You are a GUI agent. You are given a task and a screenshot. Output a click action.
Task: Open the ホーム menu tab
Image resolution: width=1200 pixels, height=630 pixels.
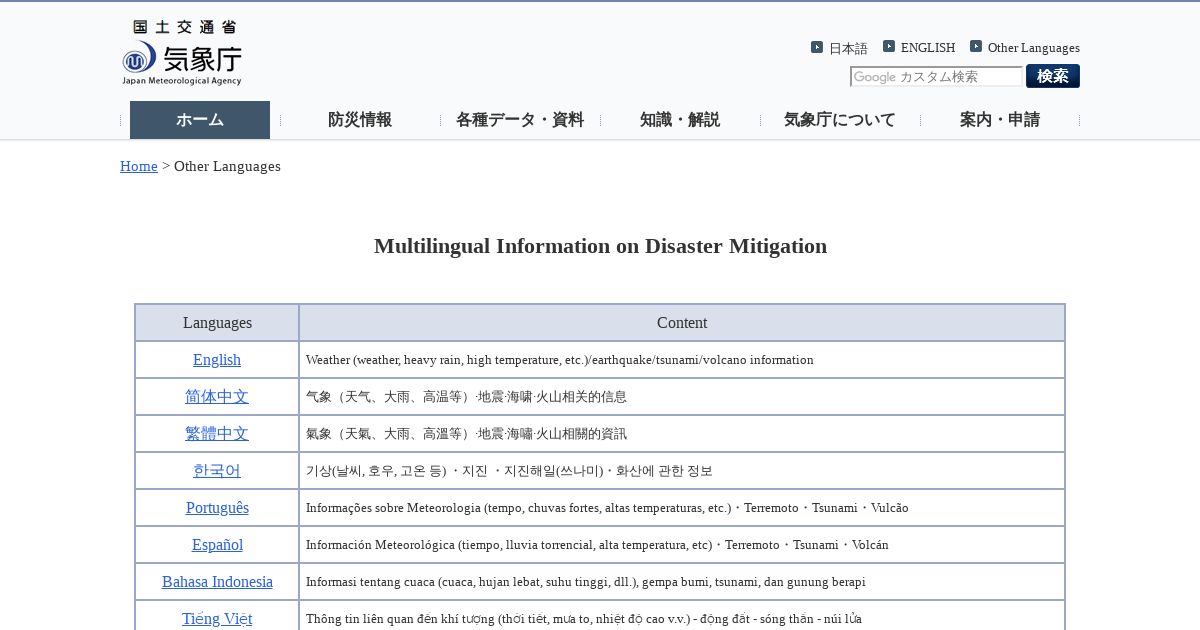click(x=200, y=120)
